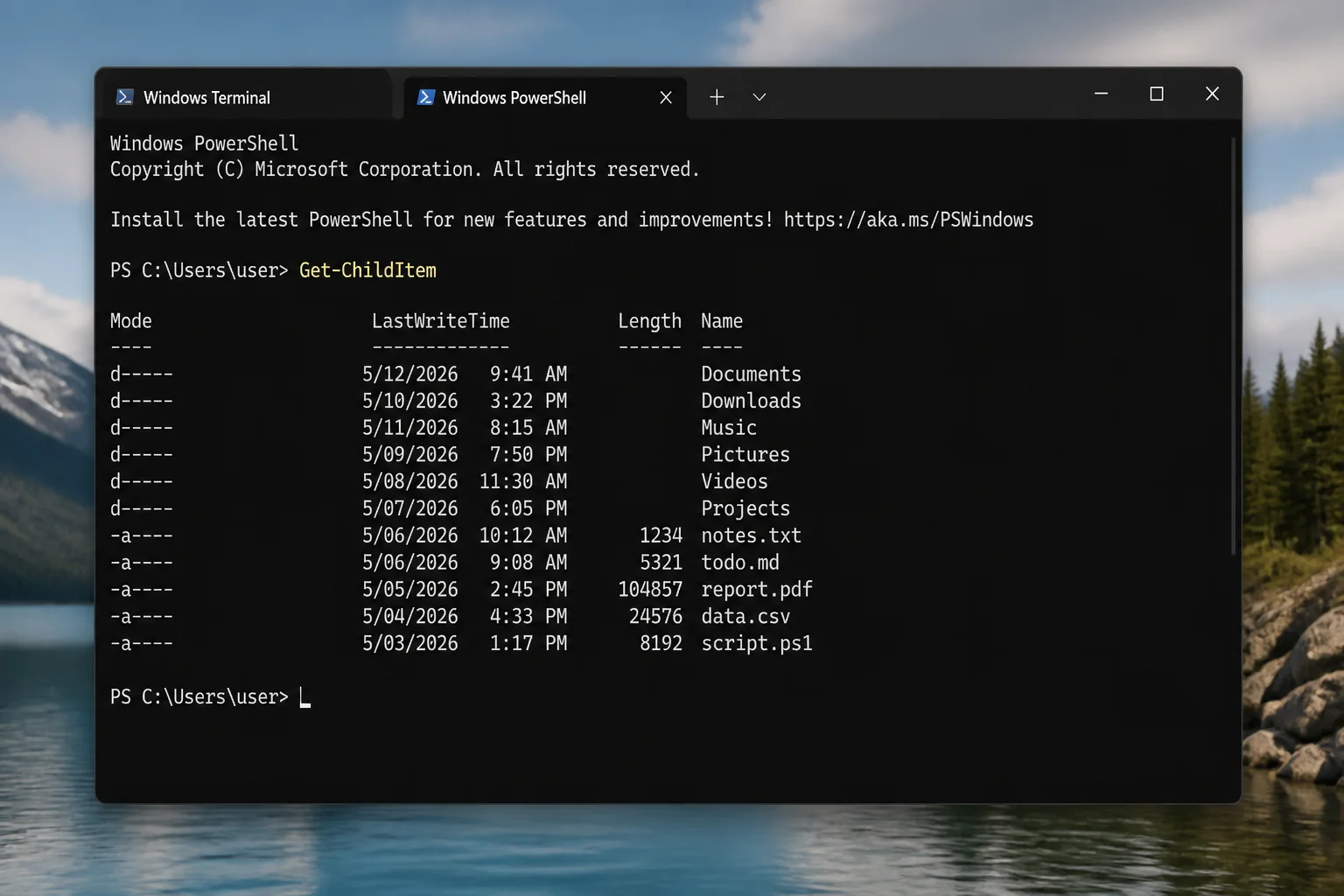The image size is (1344, 896).
Task: Select the data.csv file name
Action: [x=745, y=617]
